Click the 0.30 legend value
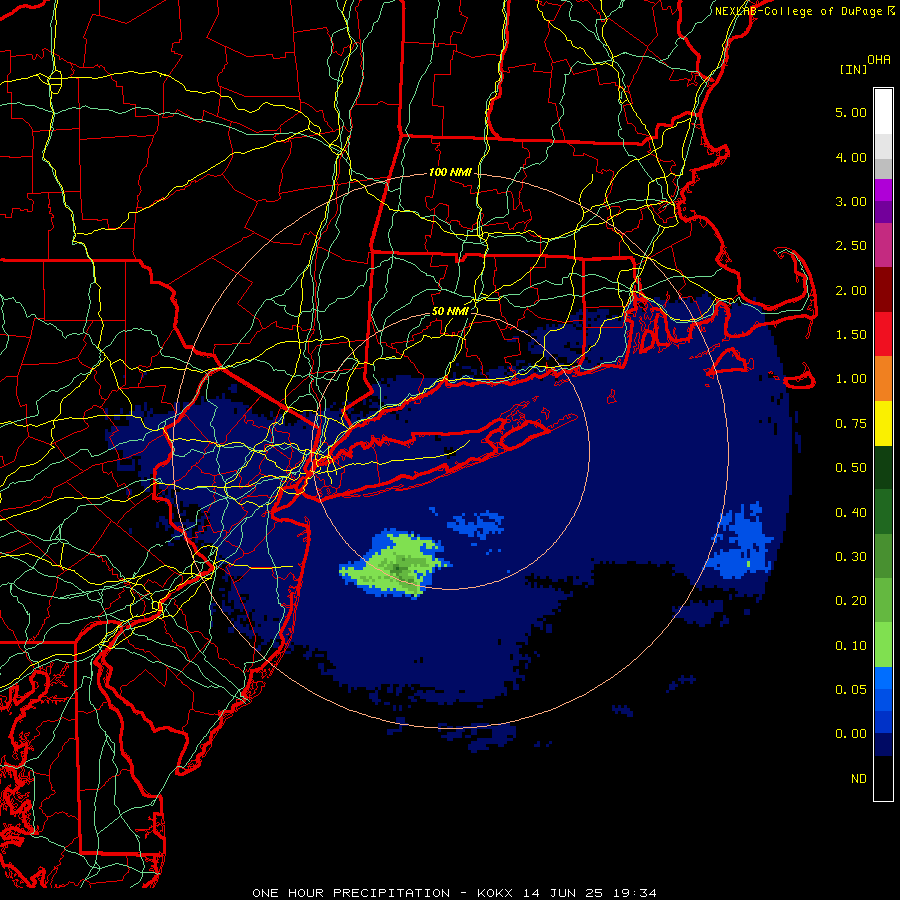 (851, 557)
